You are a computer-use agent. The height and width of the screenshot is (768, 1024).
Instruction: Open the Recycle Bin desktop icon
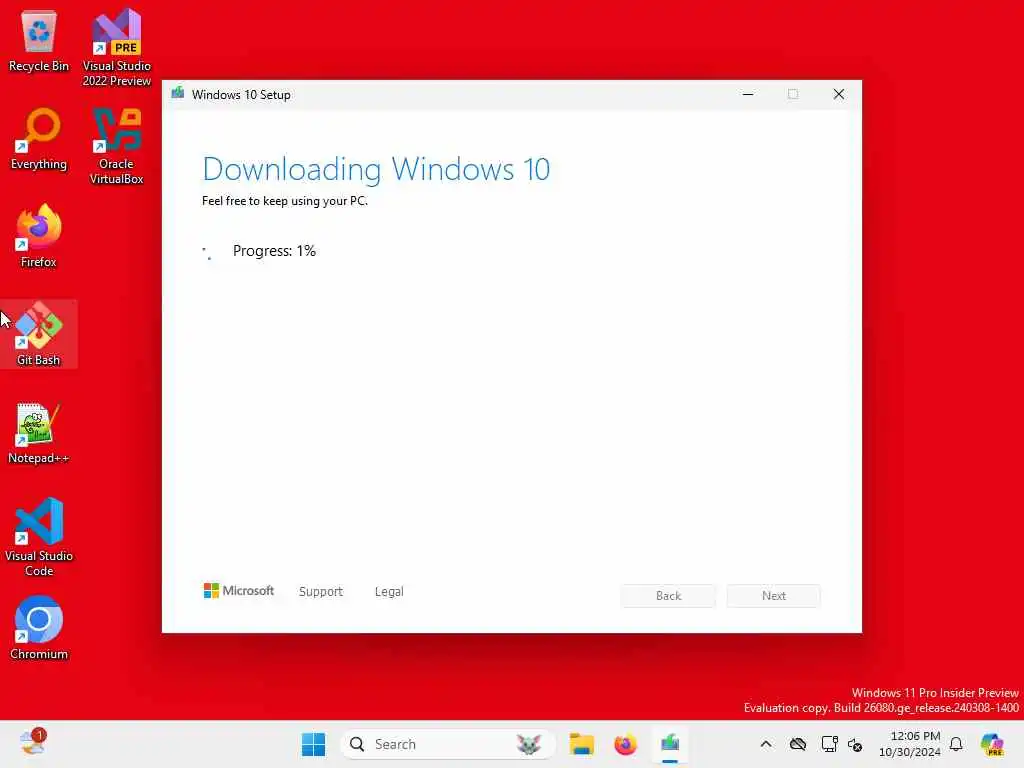click(39, 42)
